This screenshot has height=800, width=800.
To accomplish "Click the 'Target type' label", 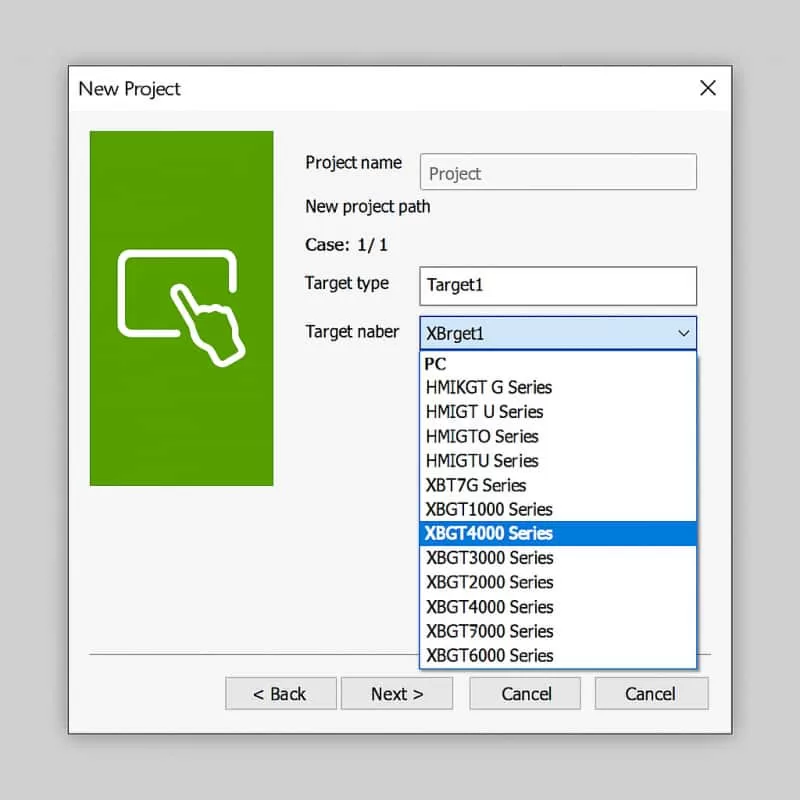I will pos(347,283).
